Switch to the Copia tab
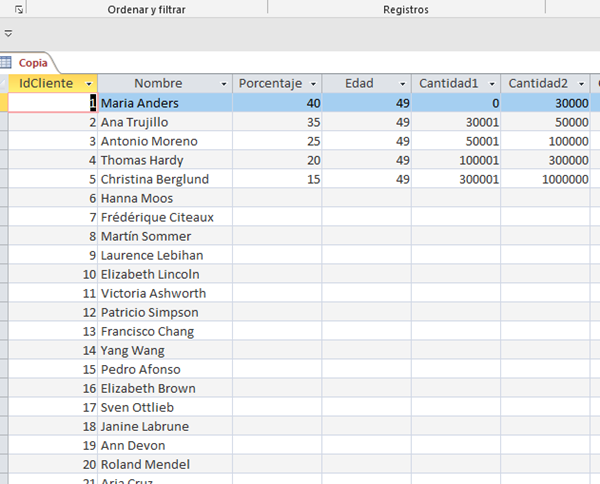600x484 pixels. coord(33,63)
